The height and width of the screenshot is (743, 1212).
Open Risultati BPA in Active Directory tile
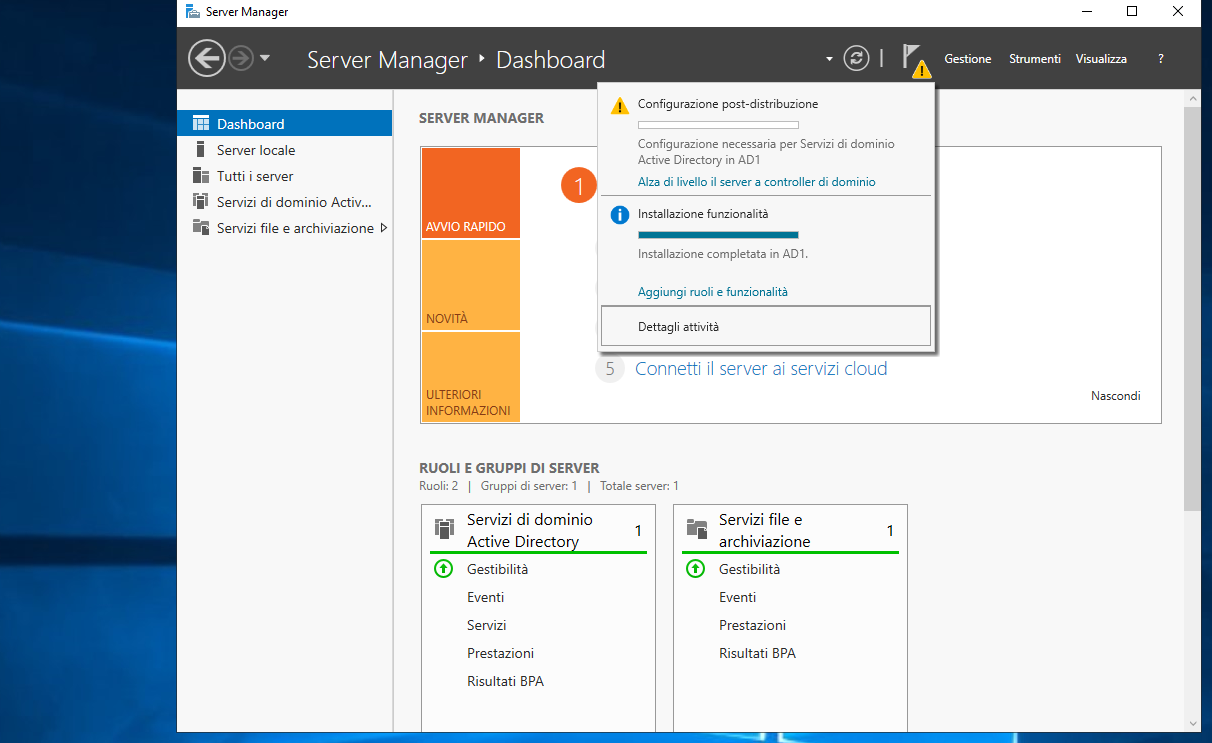505,681
